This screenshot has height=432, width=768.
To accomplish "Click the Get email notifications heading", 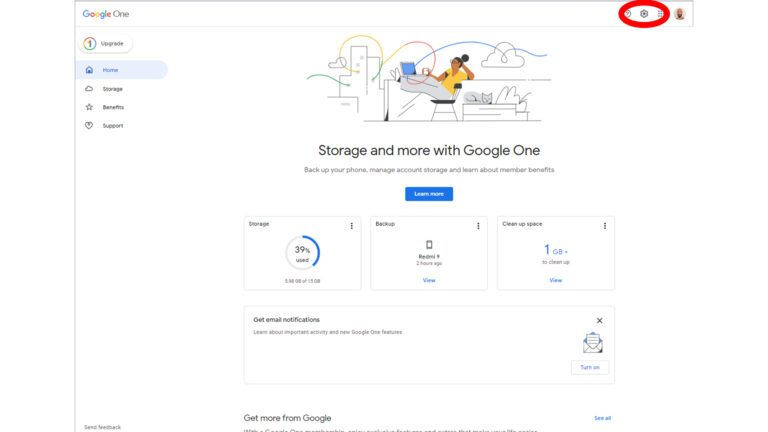I will tap(287, 319).
